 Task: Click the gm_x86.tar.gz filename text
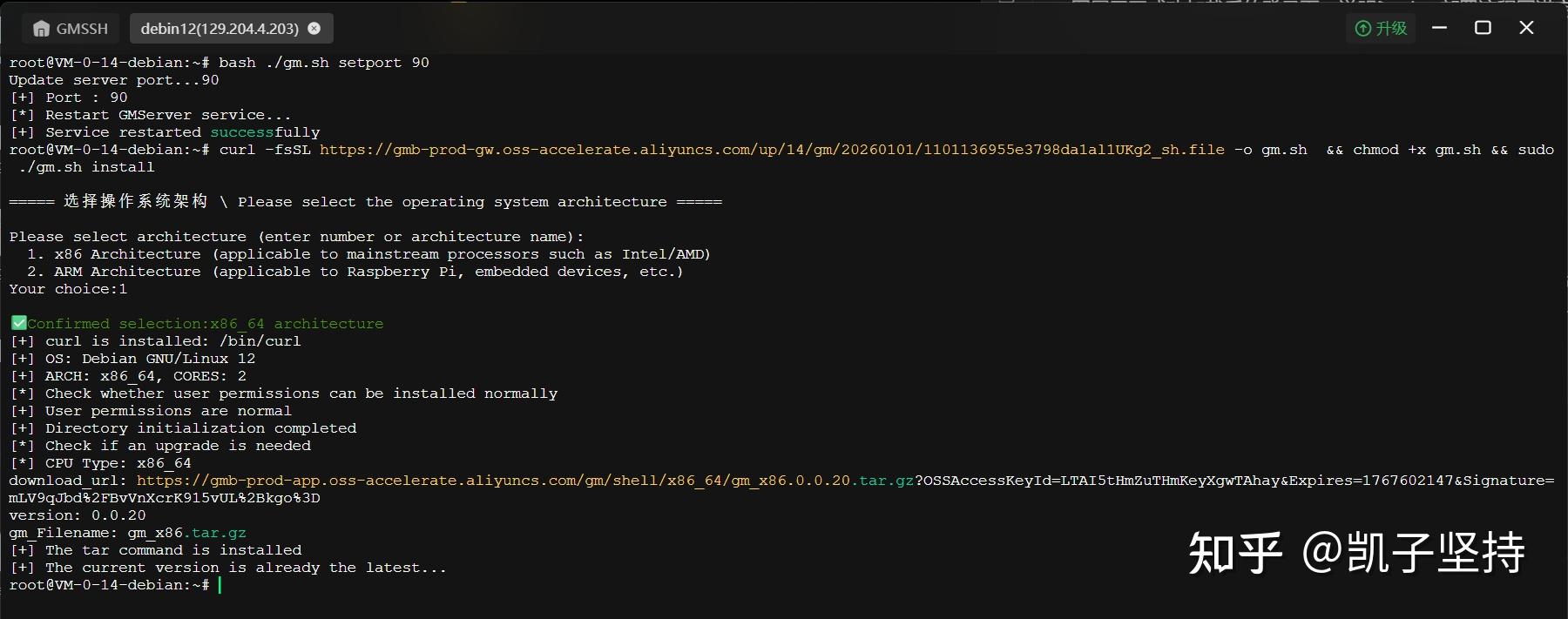(x=186, y=533)
